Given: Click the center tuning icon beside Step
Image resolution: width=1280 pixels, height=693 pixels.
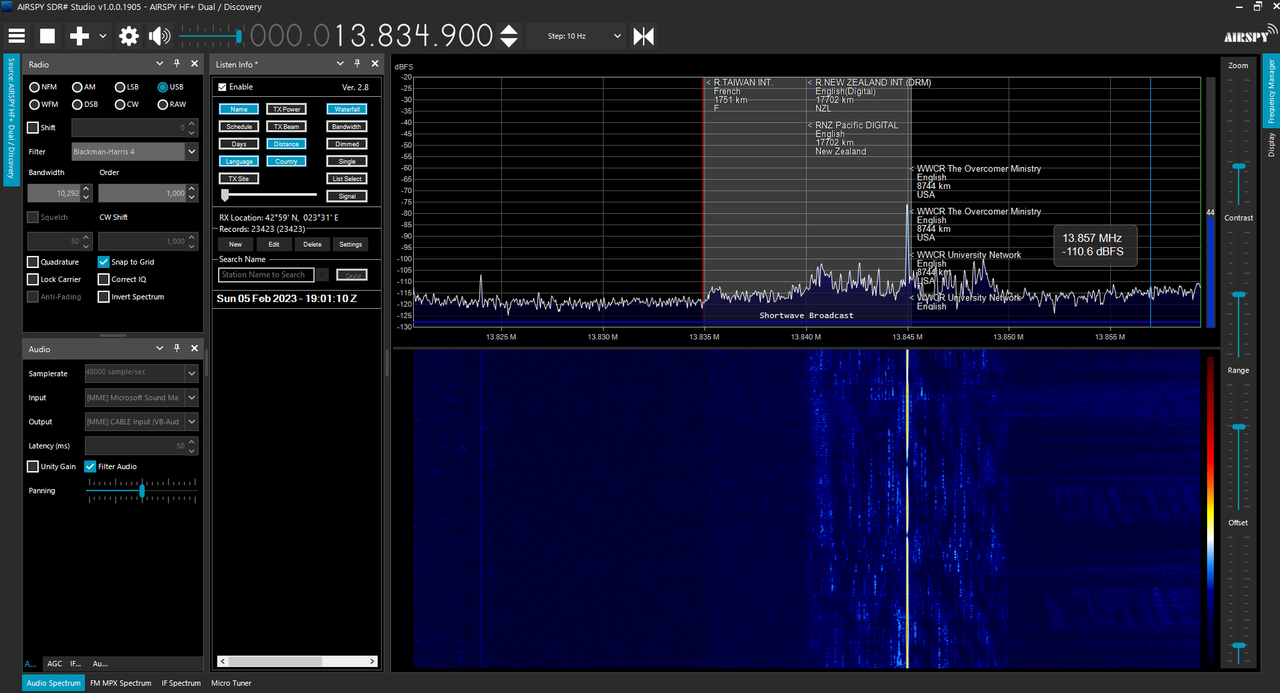Looking at the screenshot, I should point(644,36).
